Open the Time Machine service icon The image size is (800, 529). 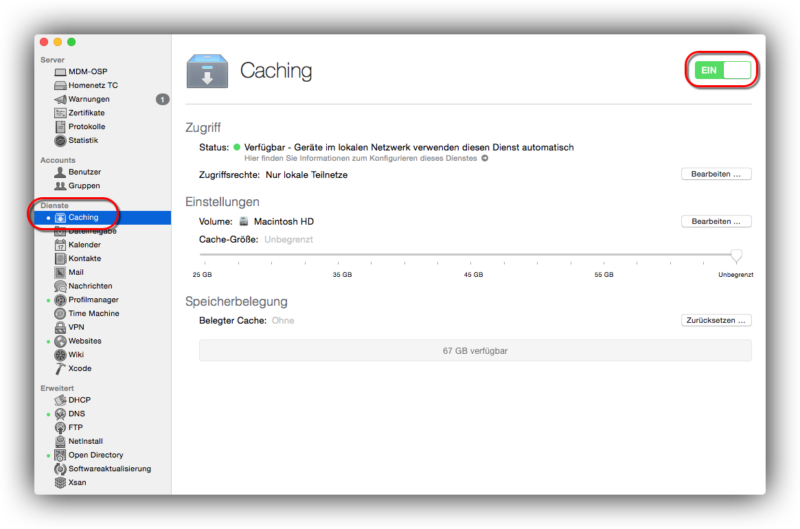[61, 313]
